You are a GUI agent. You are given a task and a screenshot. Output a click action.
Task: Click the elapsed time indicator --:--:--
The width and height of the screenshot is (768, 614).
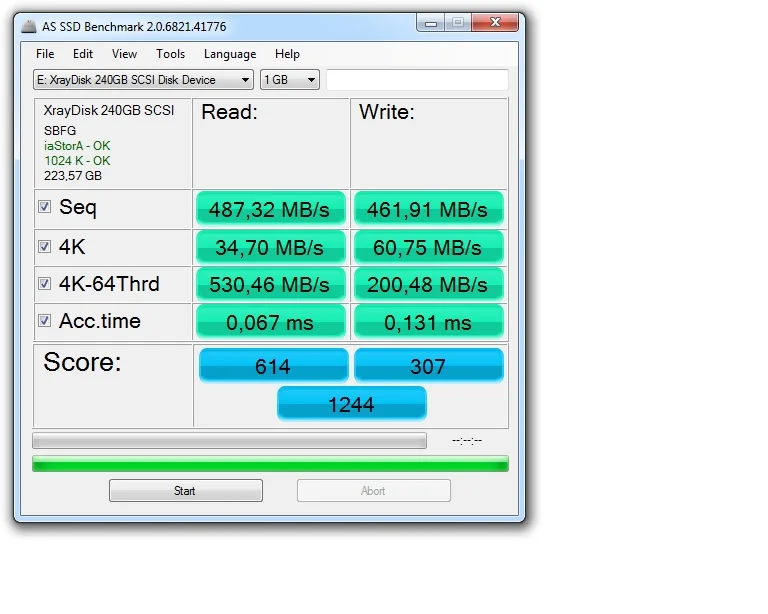pyautogui.click(x=467, y=441)
